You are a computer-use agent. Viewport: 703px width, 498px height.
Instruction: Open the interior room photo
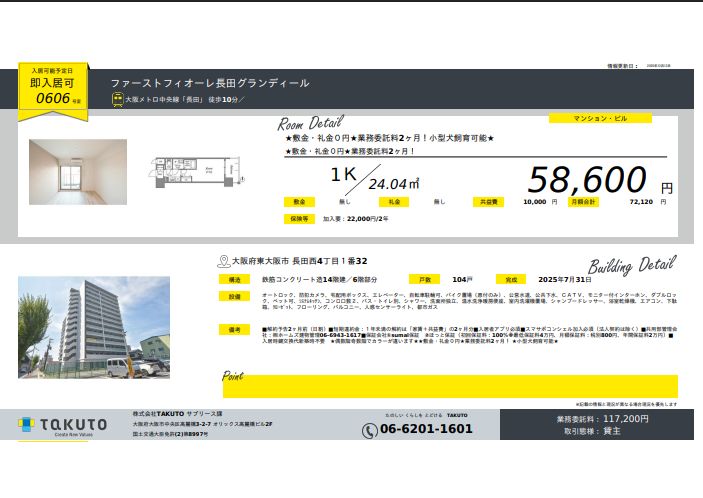click(x=77, y=171)
